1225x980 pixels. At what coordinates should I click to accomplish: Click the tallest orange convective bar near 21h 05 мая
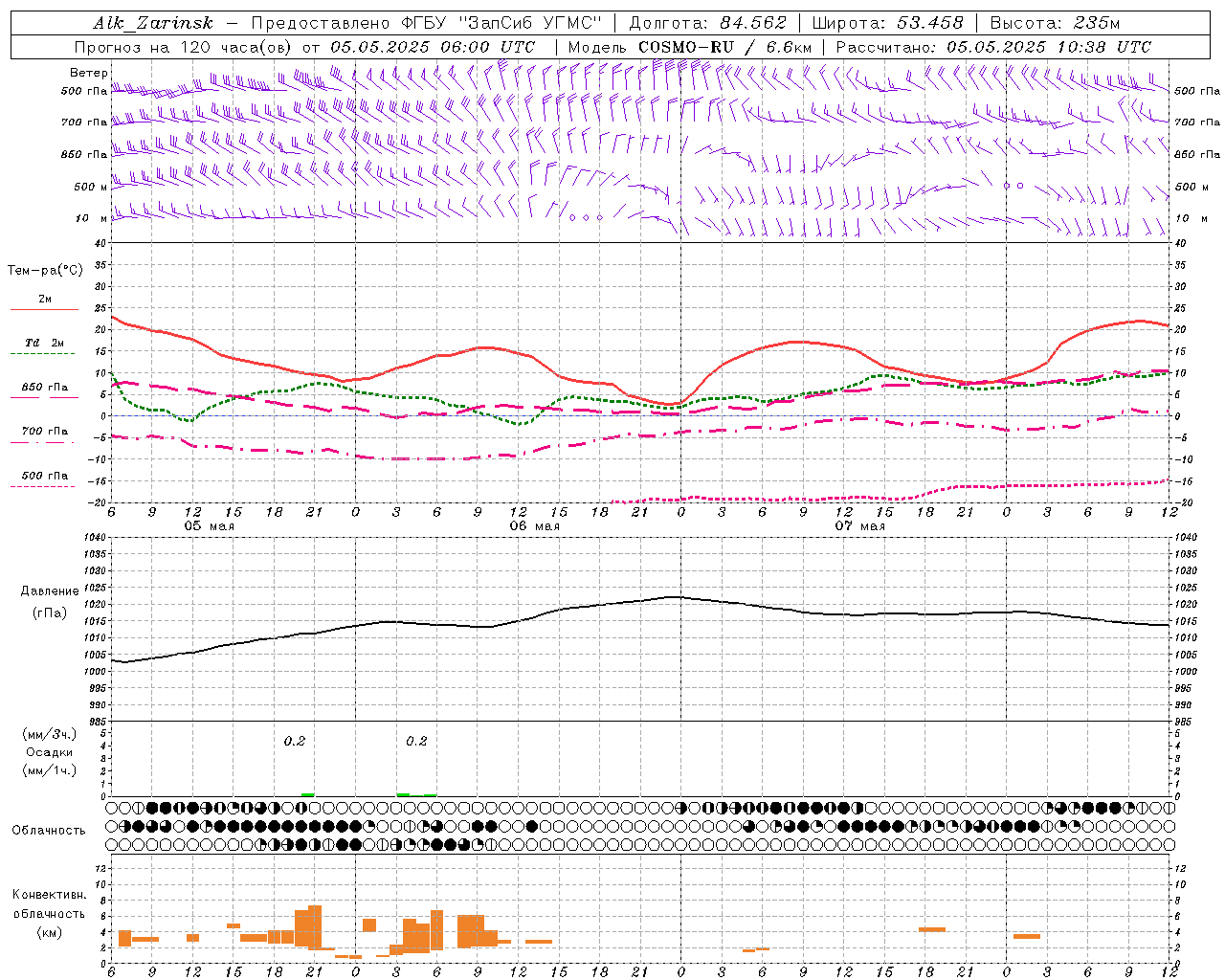tap(315, 926)
